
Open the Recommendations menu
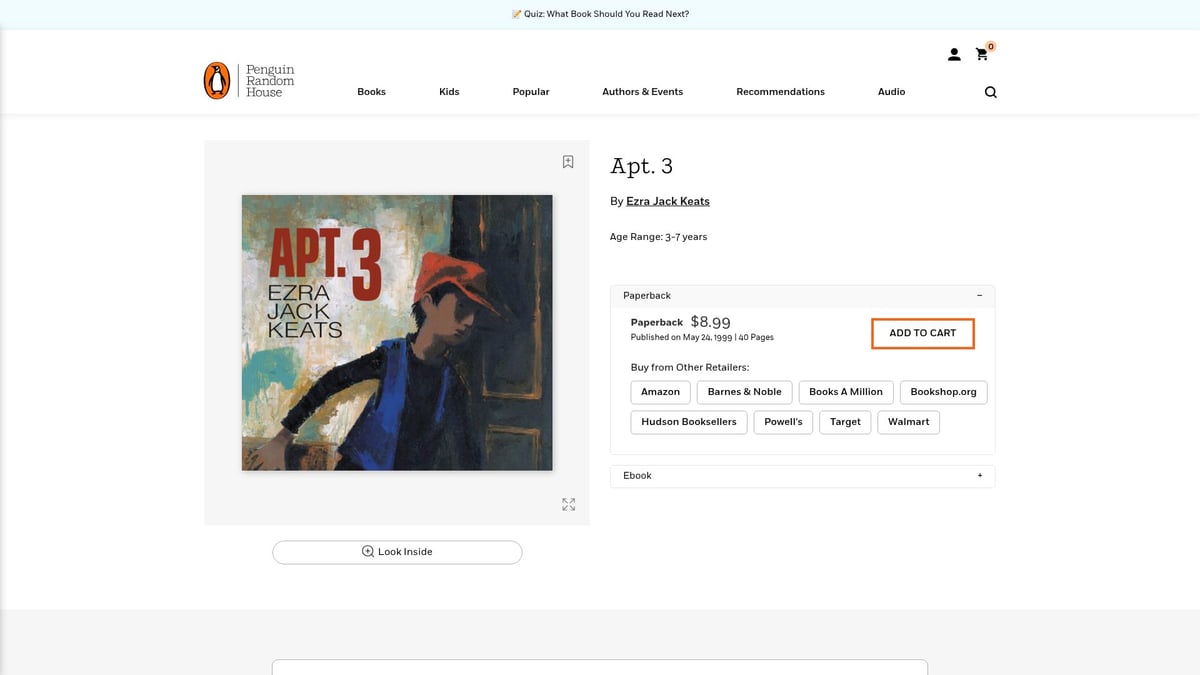tap(780, 92)
